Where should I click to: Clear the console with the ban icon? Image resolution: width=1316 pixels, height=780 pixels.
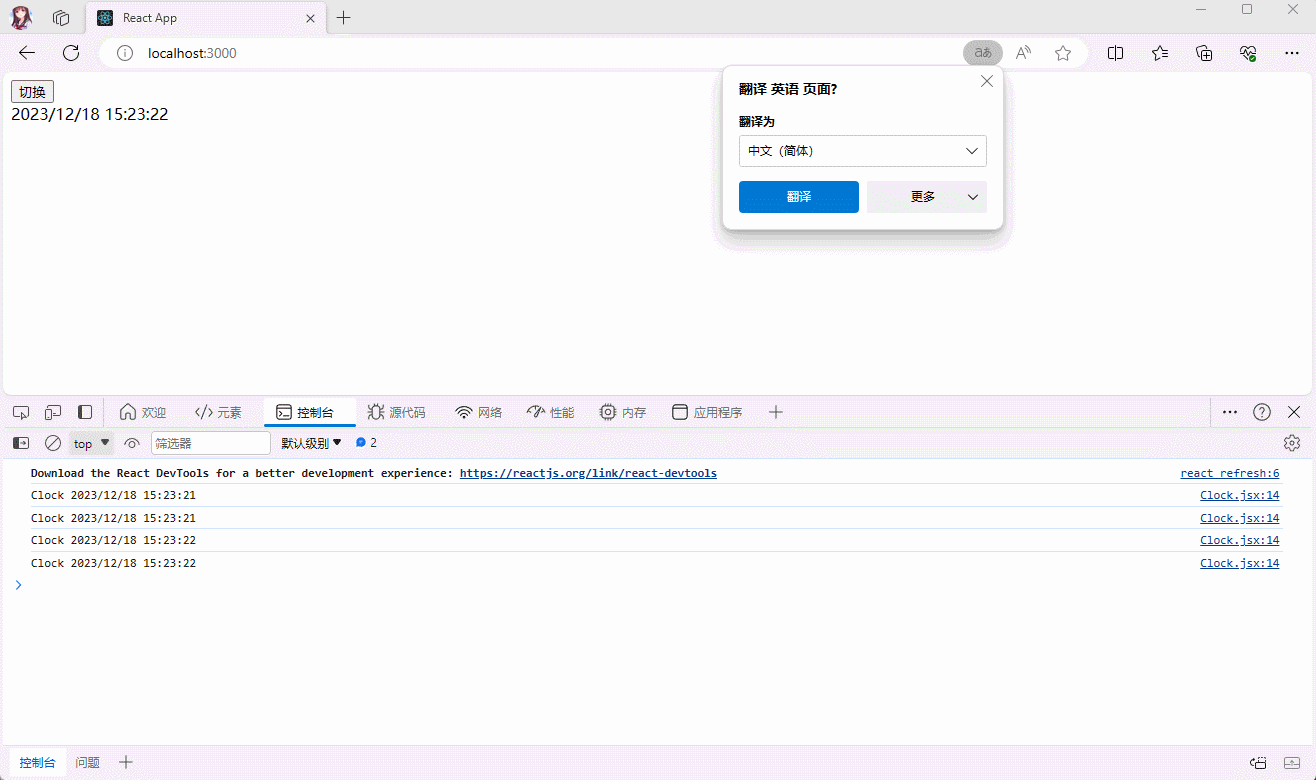(53, 443)
